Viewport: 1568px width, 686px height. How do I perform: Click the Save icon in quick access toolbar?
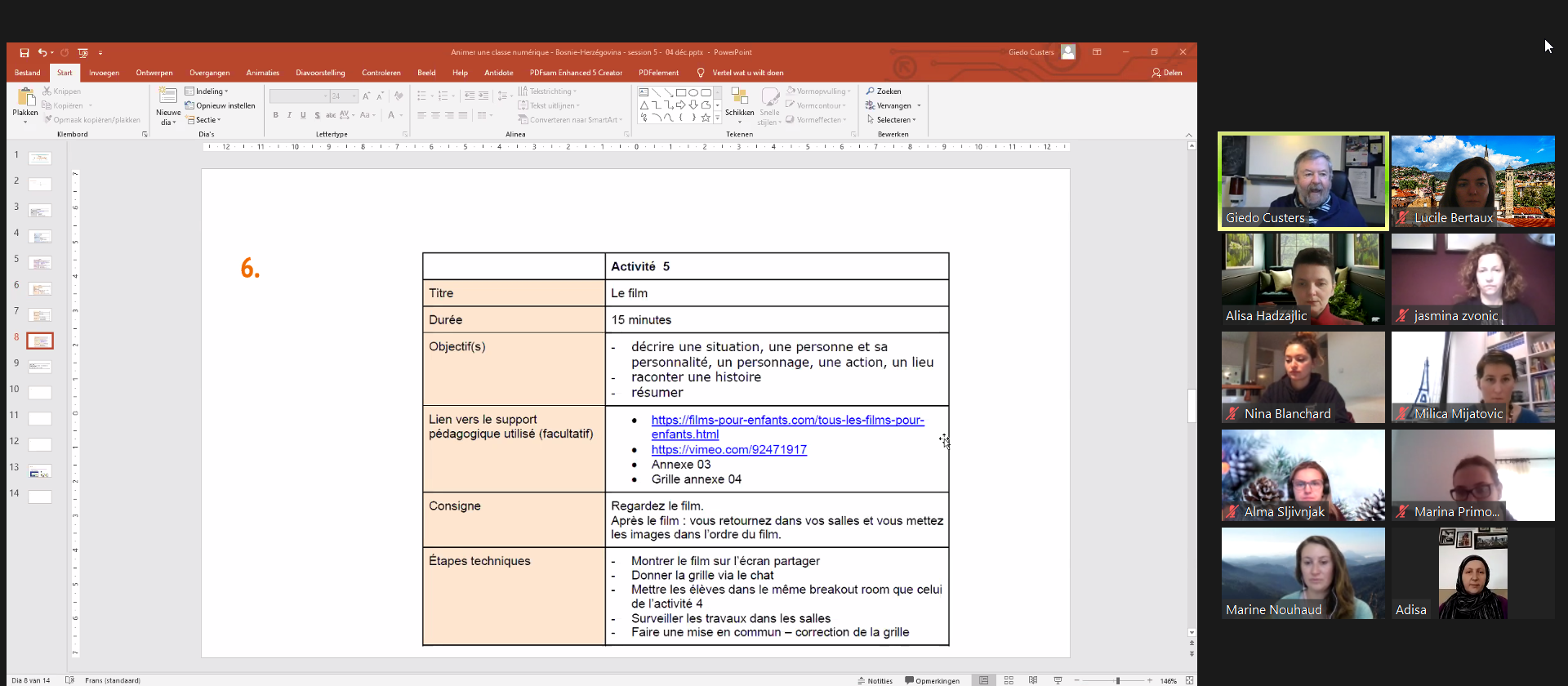pyautogui.click(x=24, y=52)
